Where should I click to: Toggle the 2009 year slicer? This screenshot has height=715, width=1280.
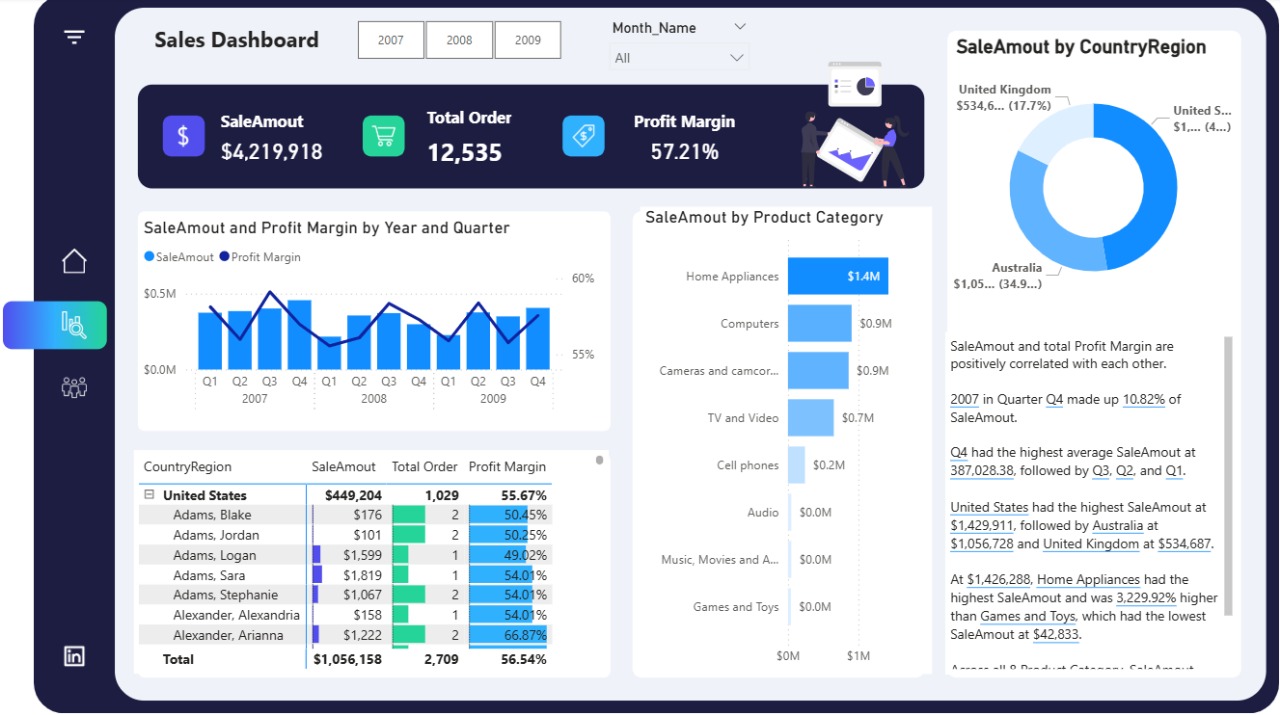528,40
